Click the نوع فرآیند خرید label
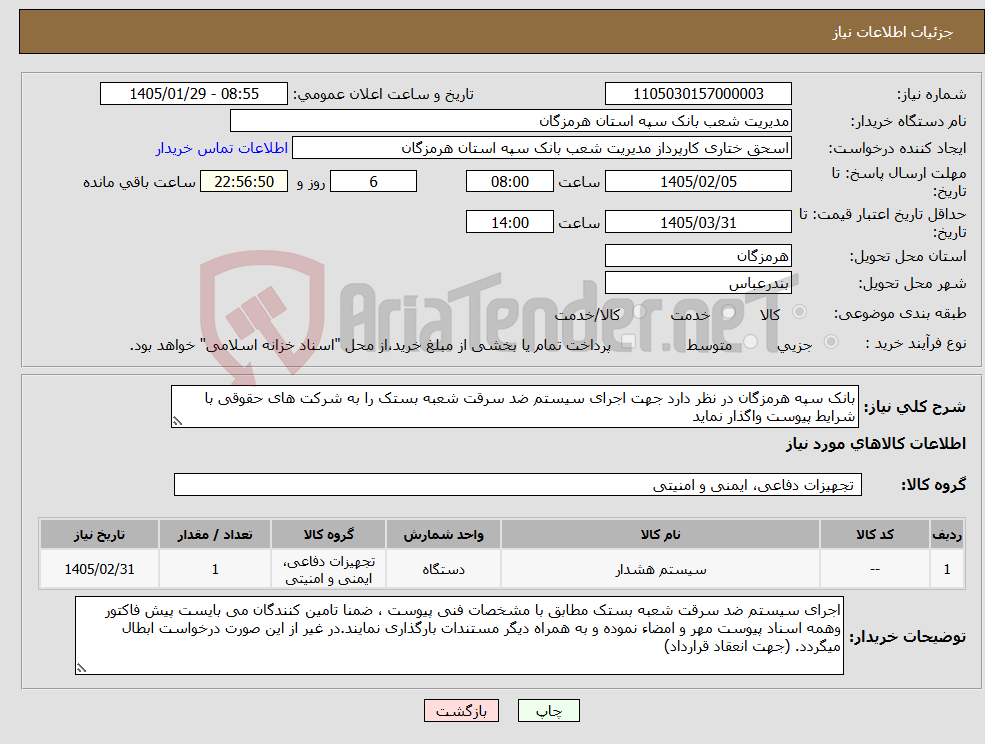This screenshot has width=985, height=744. (916, 343)
